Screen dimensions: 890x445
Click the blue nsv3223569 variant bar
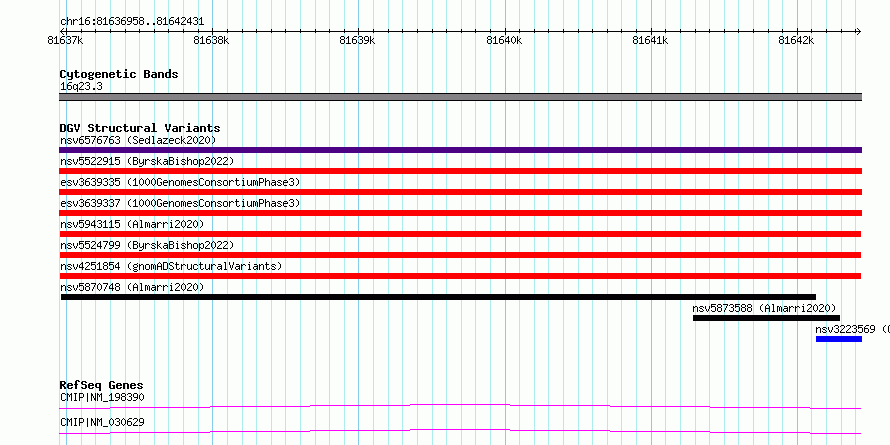[x=839, y=339]
